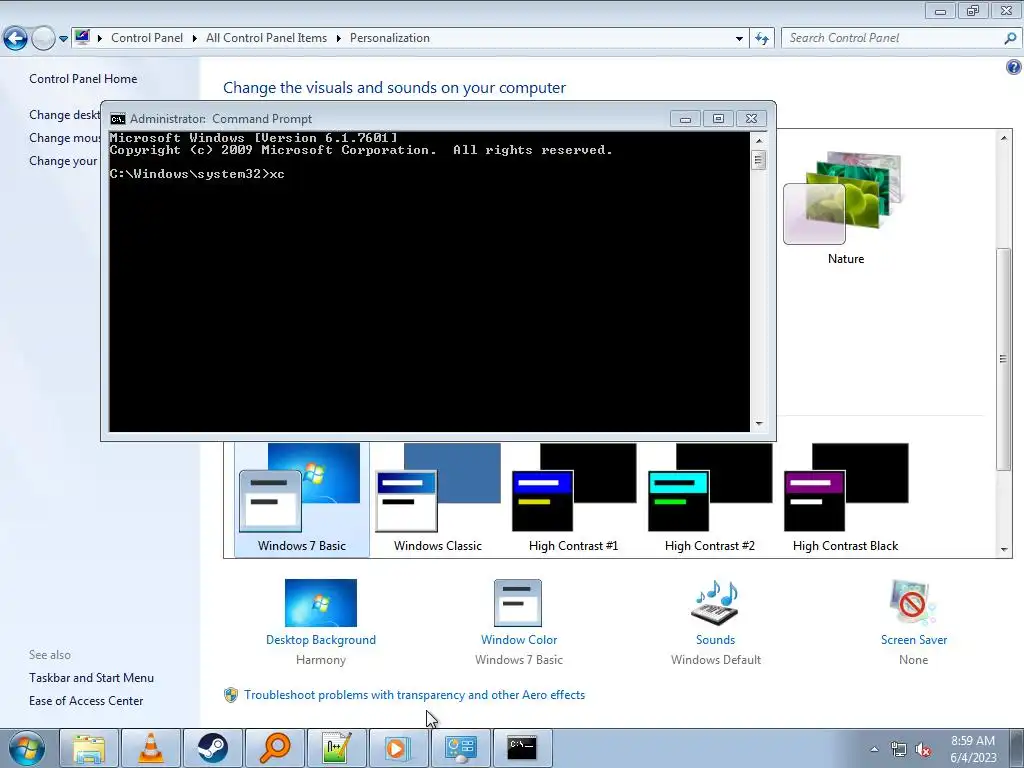Click the Control Panel help icon
1024x768 pixels.
[1014, 67]
